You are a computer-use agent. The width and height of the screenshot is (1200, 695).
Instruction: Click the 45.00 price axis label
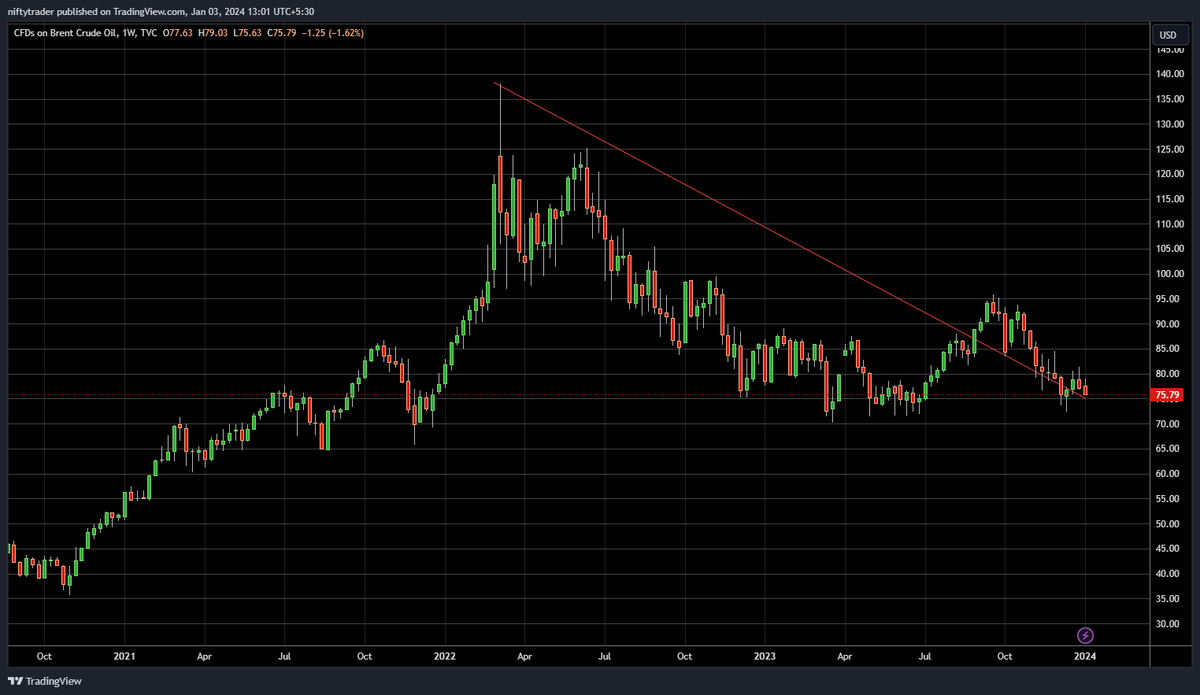[1168, 549]
